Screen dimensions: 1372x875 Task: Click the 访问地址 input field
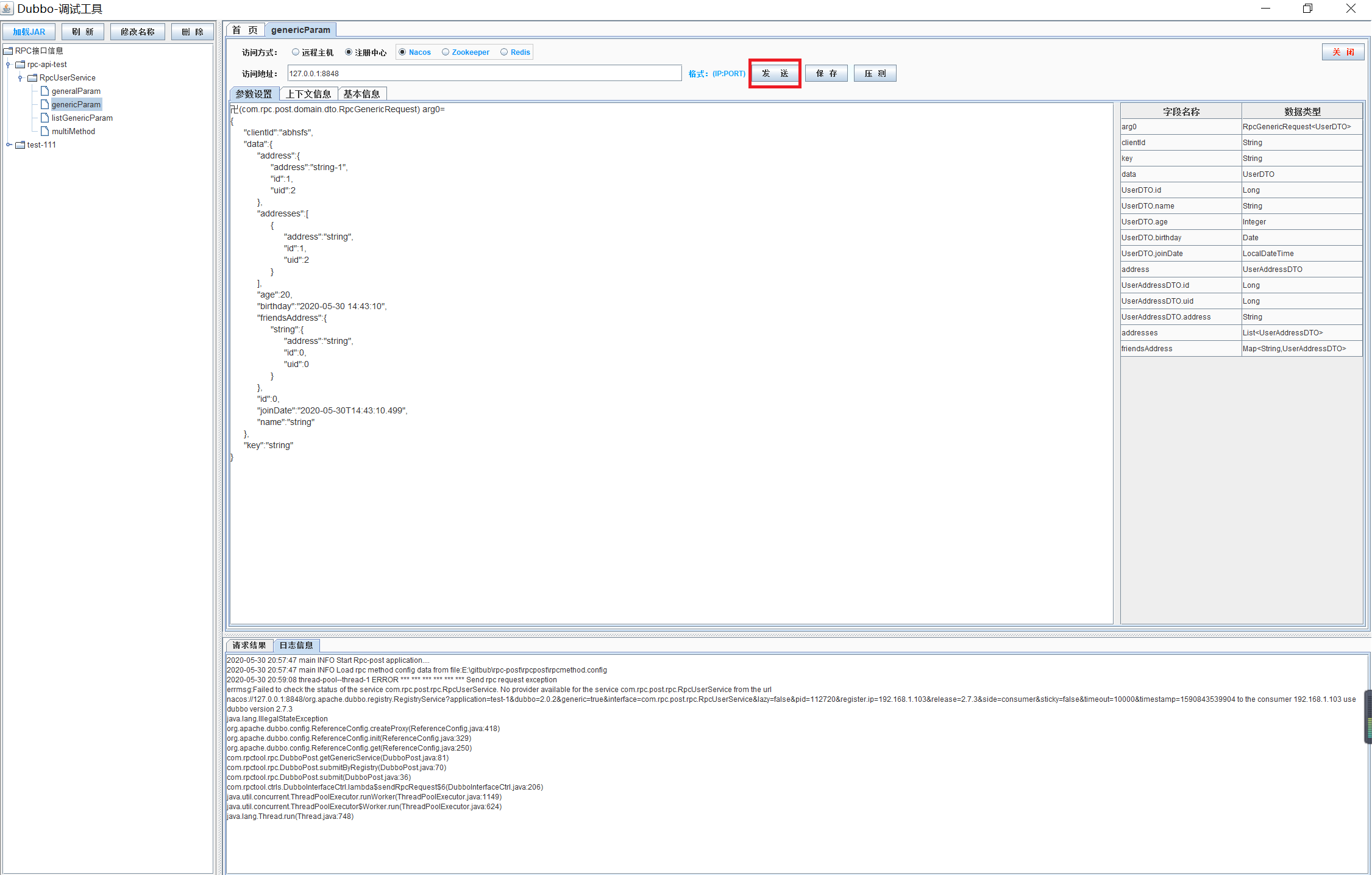coord(485,73)
